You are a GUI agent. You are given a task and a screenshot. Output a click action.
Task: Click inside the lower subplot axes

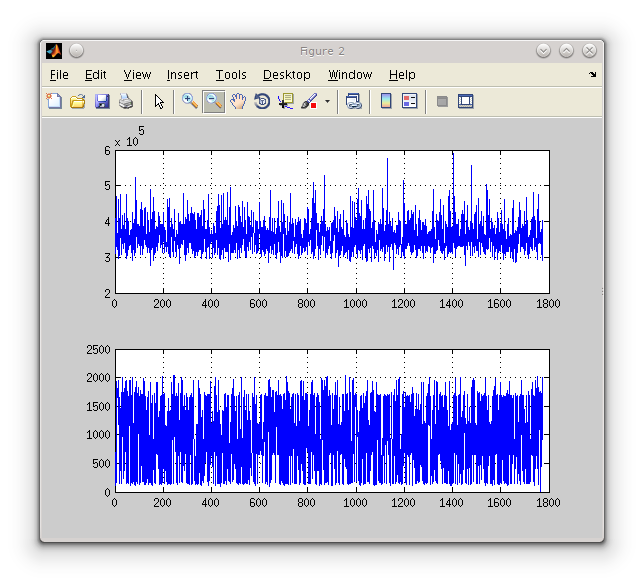[x=331, y=420]
